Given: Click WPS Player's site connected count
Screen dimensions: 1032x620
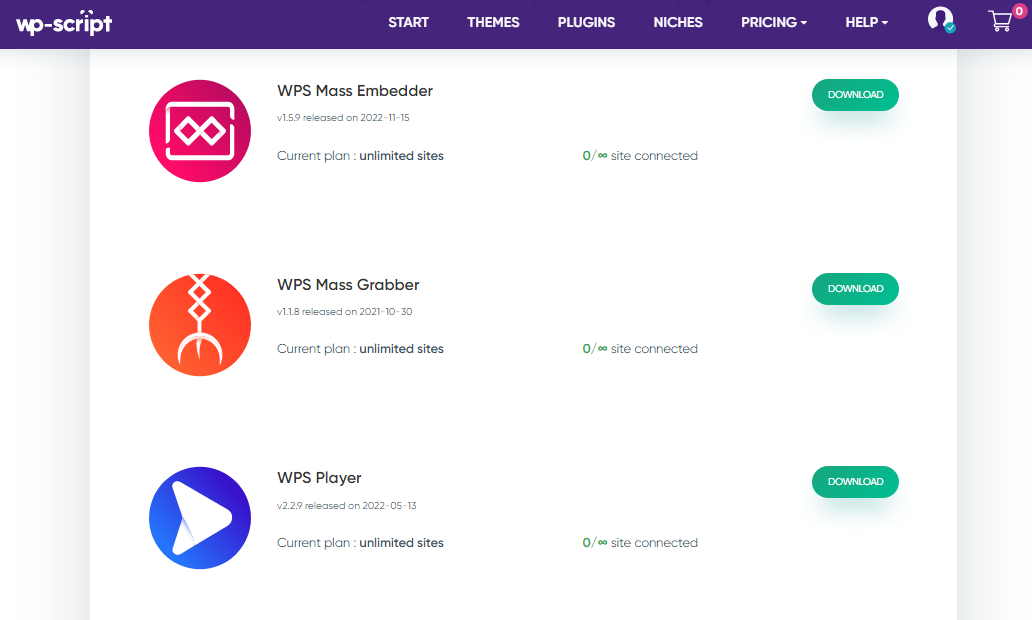Looking at the screenshot, I should pos(640,543).
